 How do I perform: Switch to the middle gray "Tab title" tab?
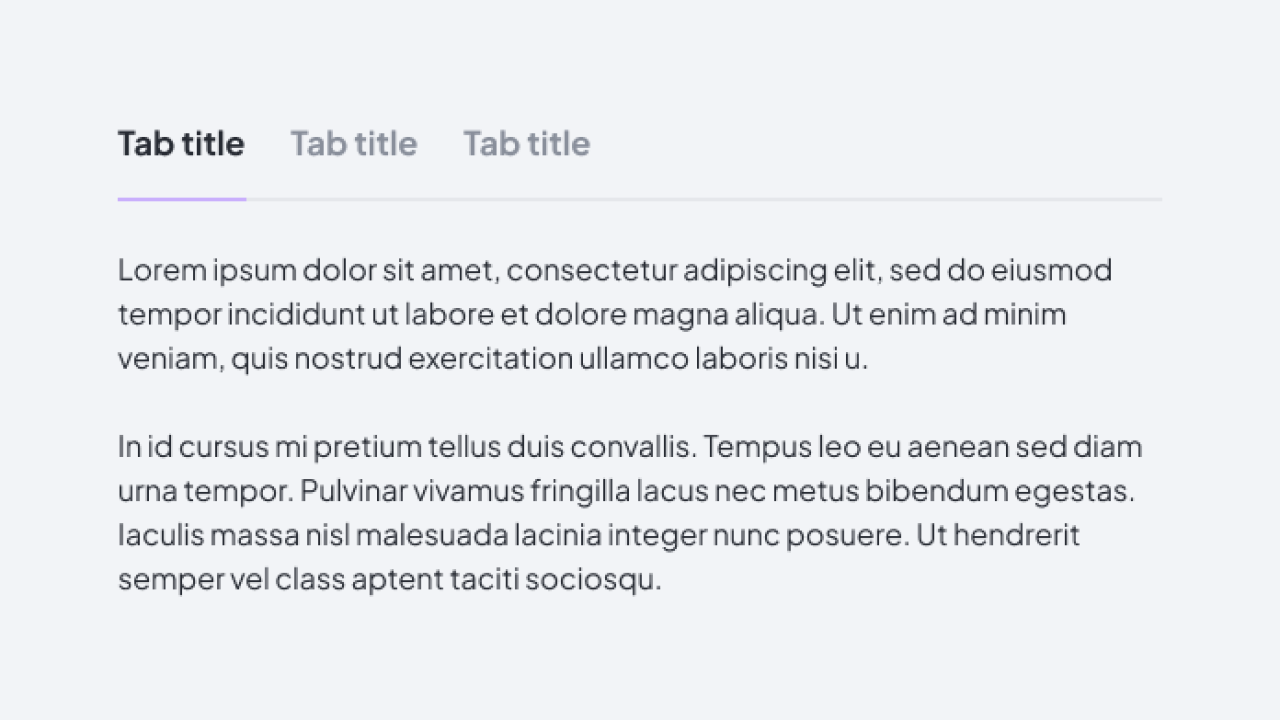click(x=354, y=144)
